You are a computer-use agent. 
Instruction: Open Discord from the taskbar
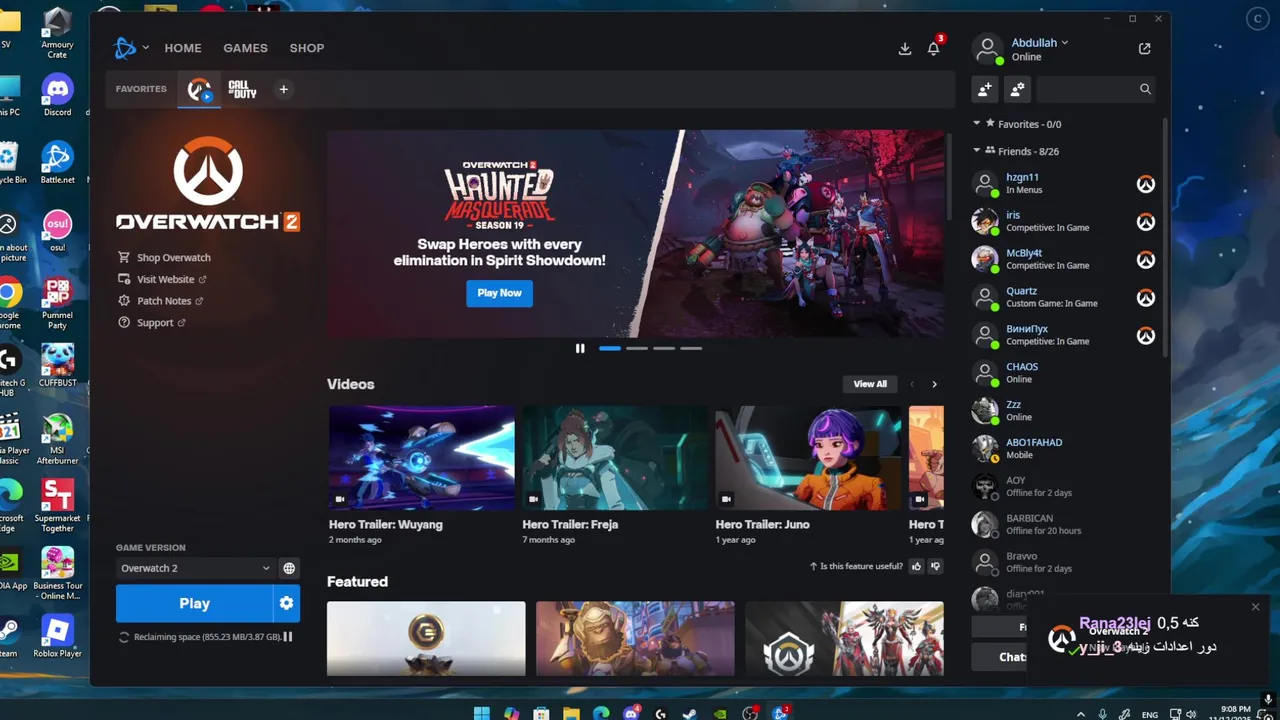[x=631, y=713]
